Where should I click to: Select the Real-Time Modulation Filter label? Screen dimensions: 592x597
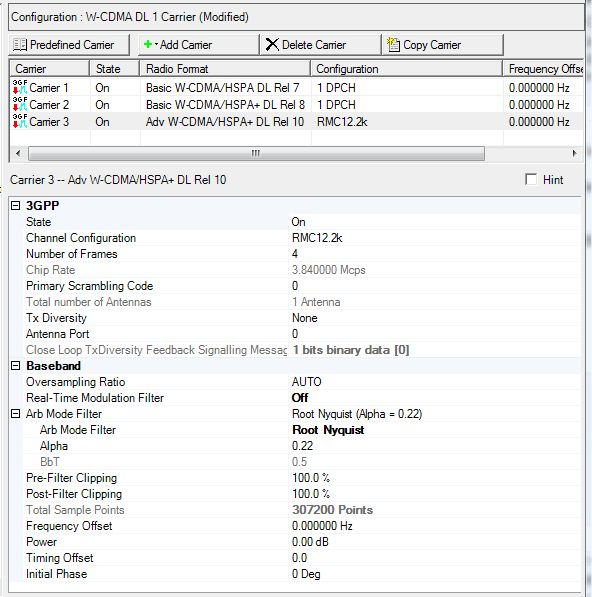[x=95, y=398]
